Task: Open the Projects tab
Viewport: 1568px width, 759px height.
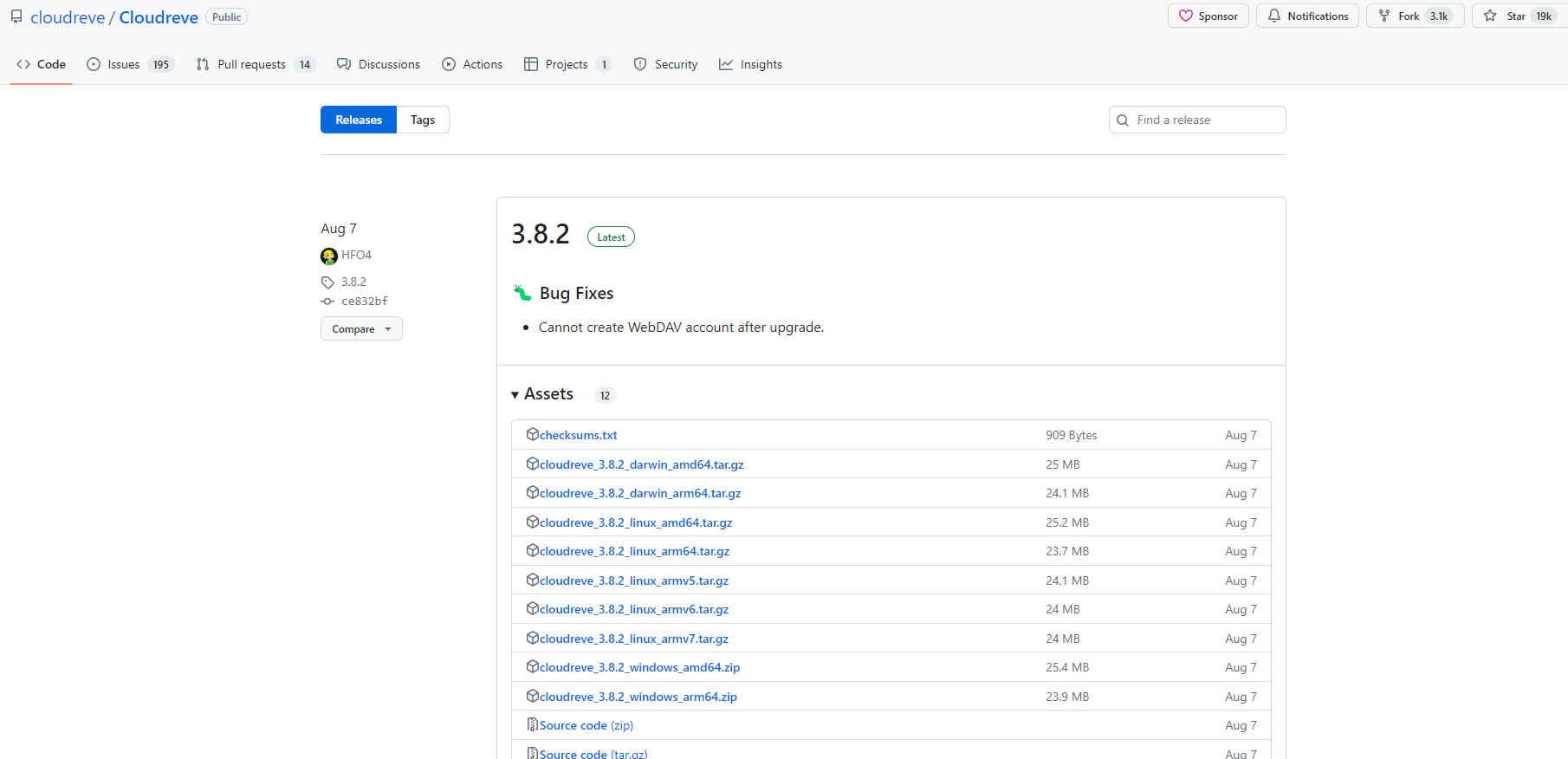Action: tap(567, 64)
